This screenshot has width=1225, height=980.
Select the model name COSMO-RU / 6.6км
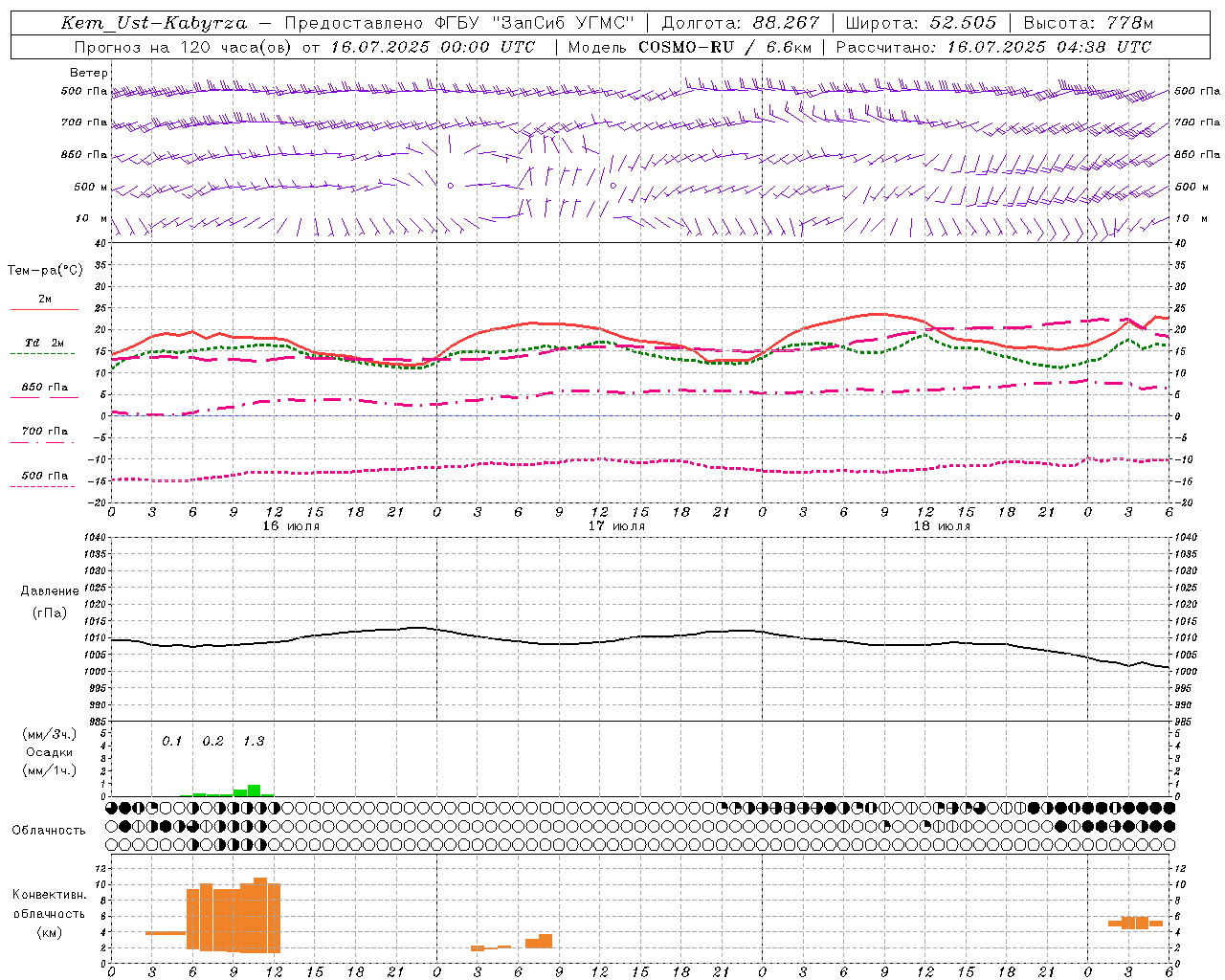tap(725, 47)
